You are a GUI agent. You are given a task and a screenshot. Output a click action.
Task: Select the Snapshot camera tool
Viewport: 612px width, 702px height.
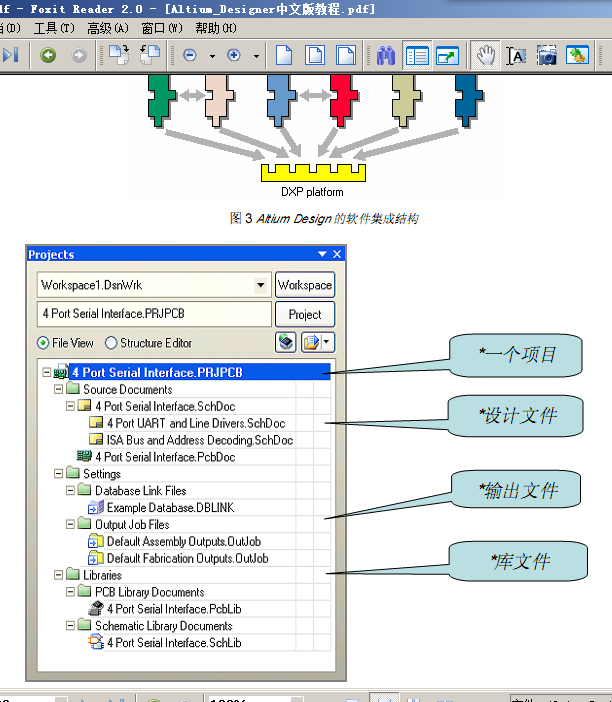[547, 56]
